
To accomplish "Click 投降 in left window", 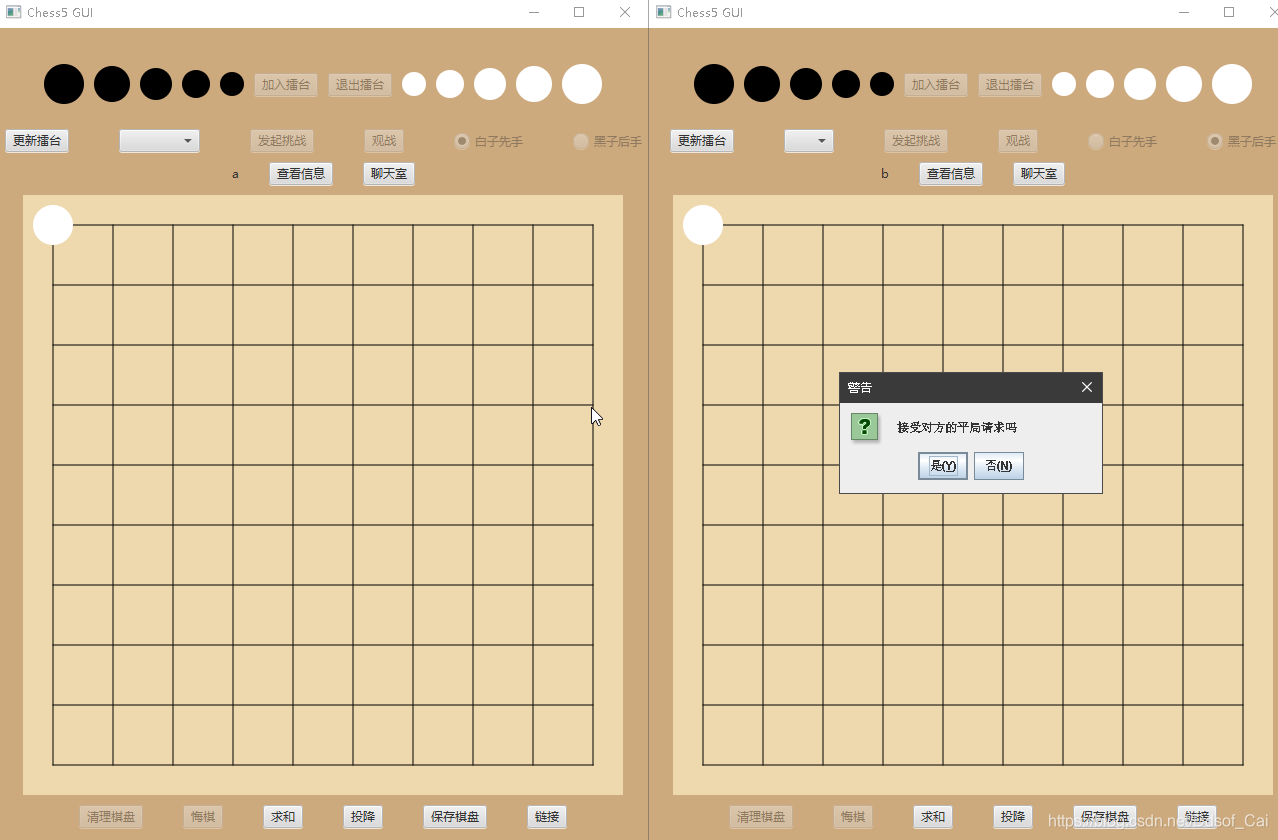I will pos(363,817).
